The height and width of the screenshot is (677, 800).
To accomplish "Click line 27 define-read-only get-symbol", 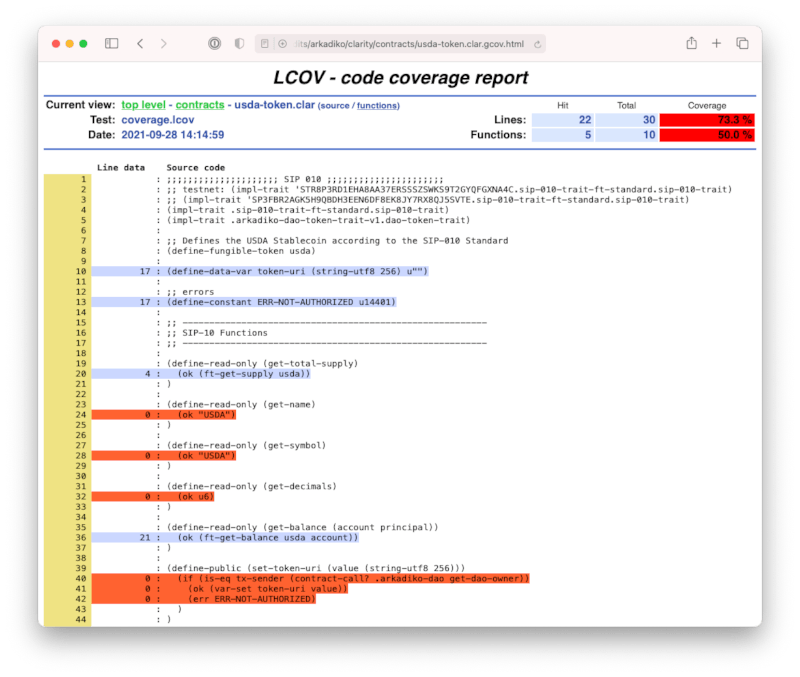I will click(246, 445).
